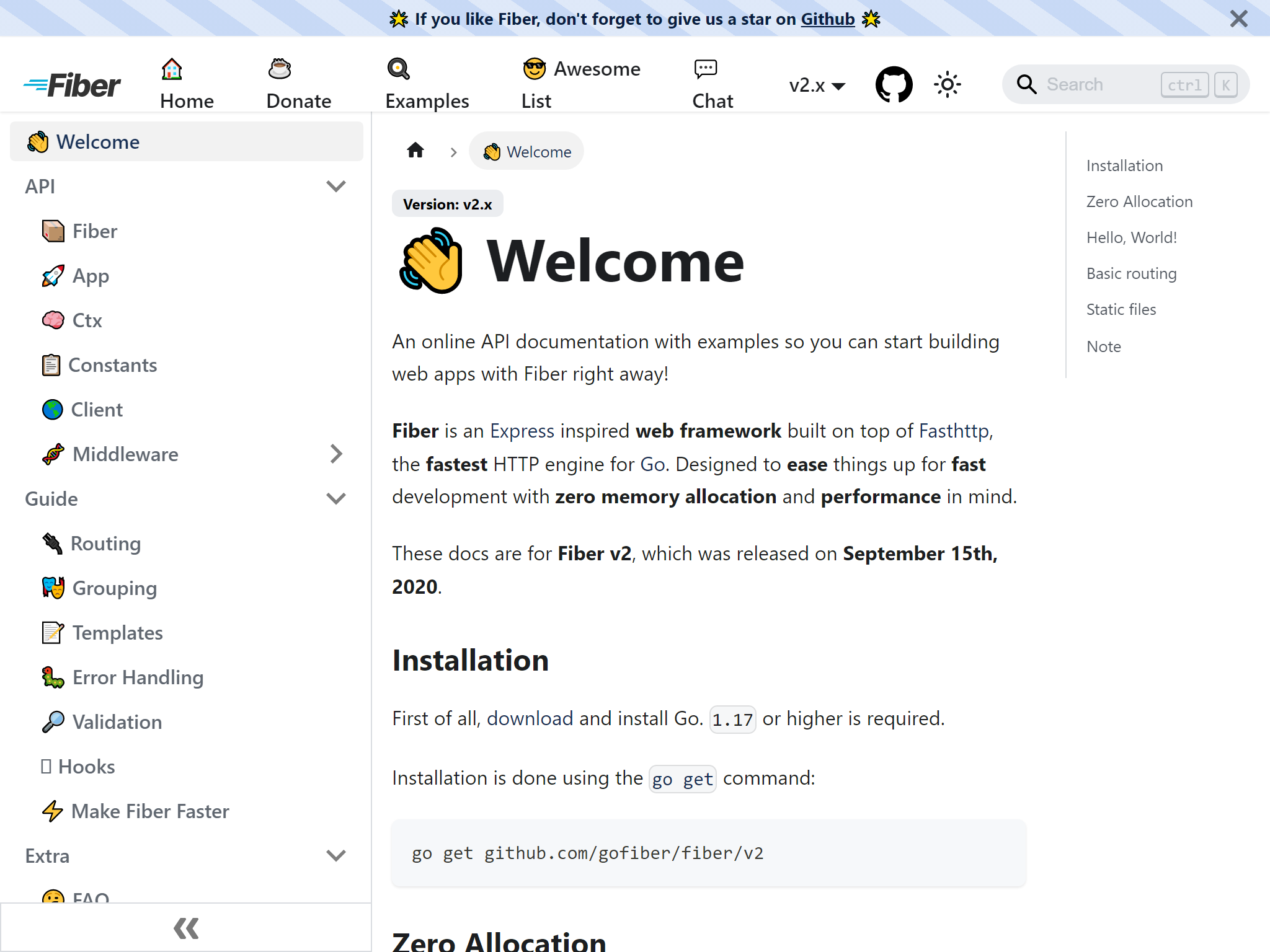
Task: Toggle the Extra sidebar category
Action: tap(335, 856)
